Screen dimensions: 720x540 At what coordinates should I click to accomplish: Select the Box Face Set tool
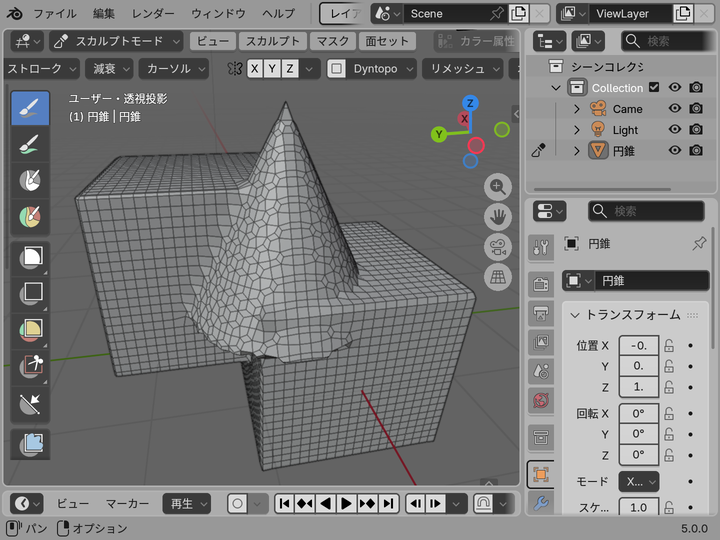(30, 330)
